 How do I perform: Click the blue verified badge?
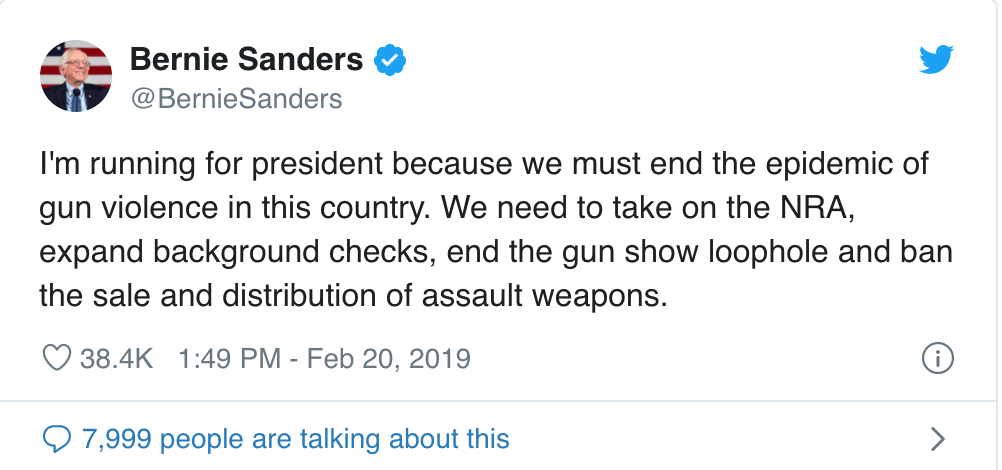click(389, 61)
